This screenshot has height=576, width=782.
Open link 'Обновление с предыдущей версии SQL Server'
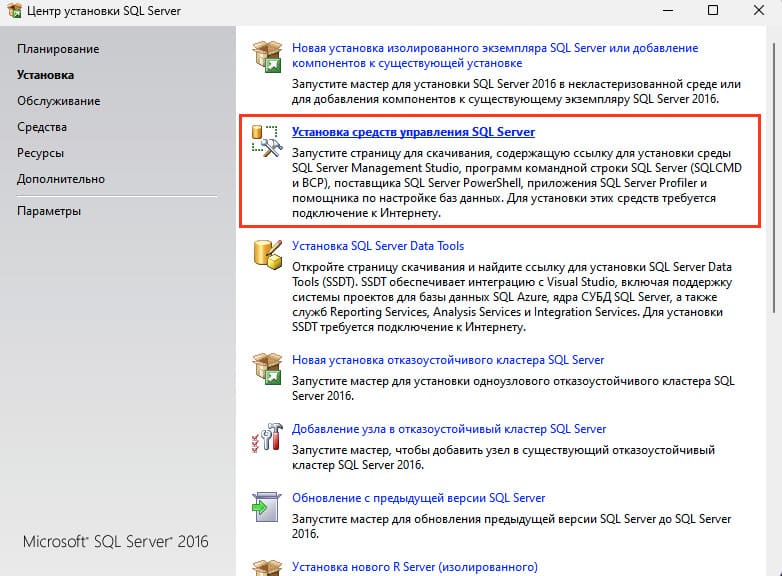pyautogui.click(x=418, y=498)
